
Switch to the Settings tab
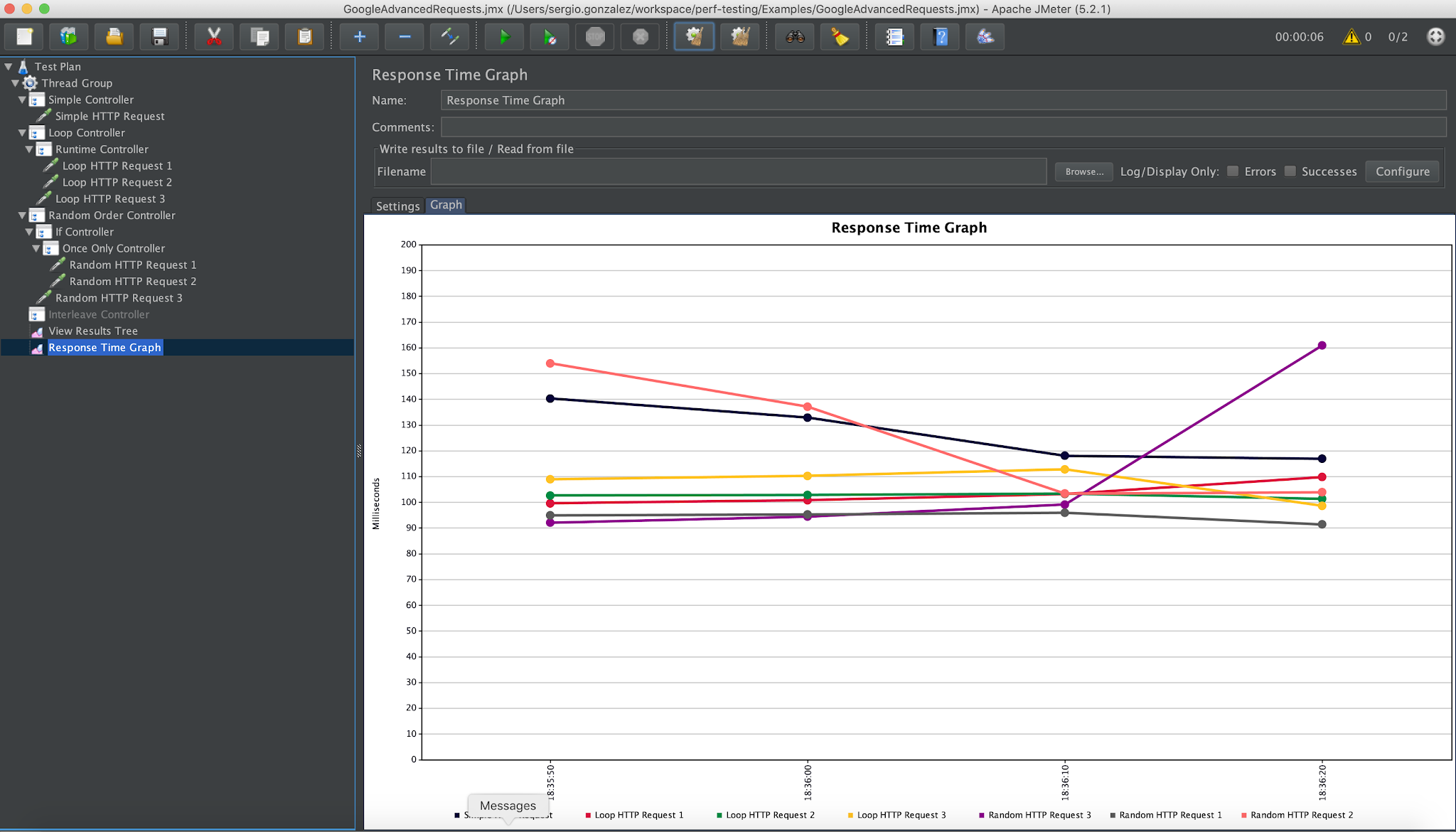point(397,206)
